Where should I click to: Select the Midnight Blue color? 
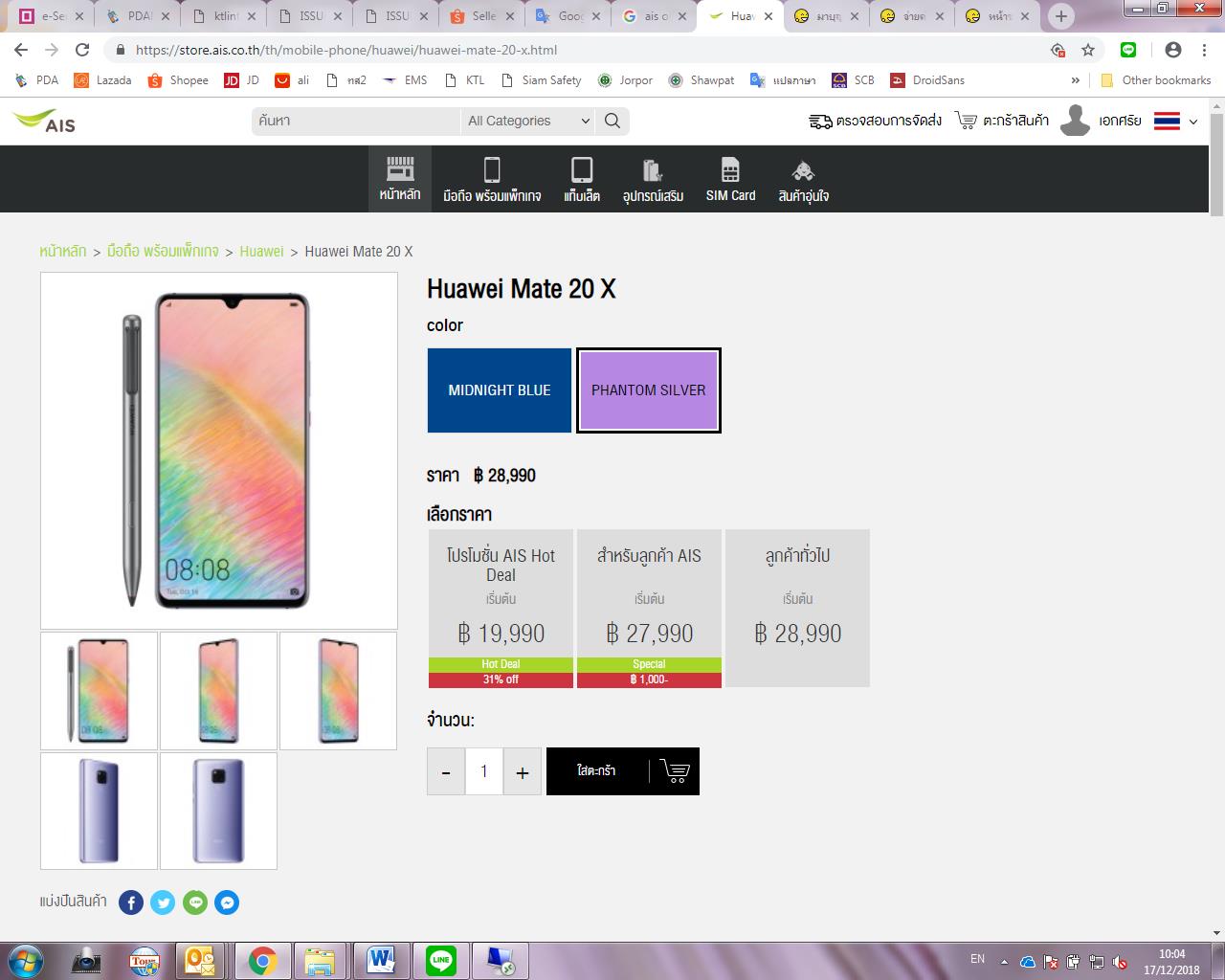[500, 390]
